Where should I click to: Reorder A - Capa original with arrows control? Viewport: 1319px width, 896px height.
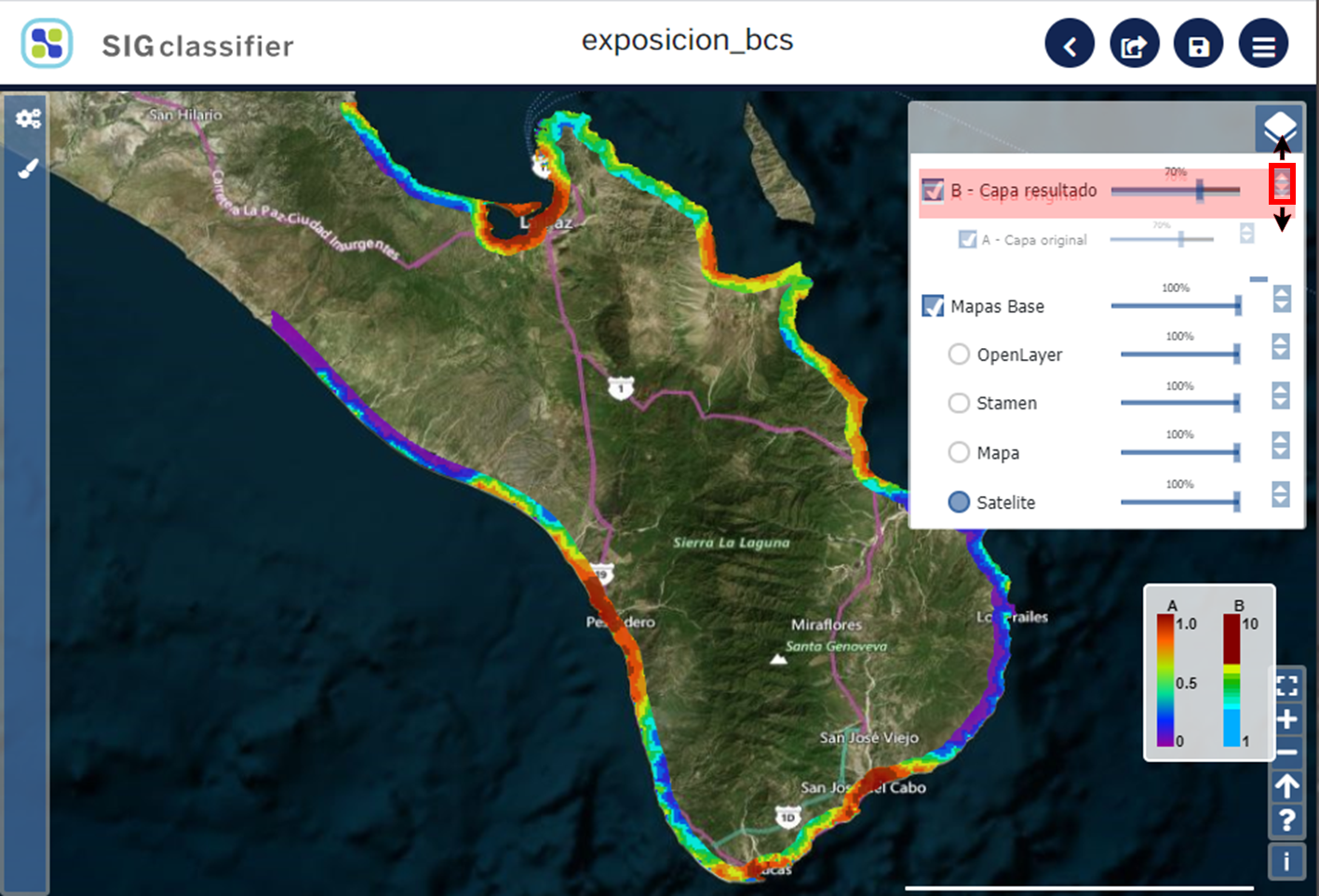tap(1246, 233)
